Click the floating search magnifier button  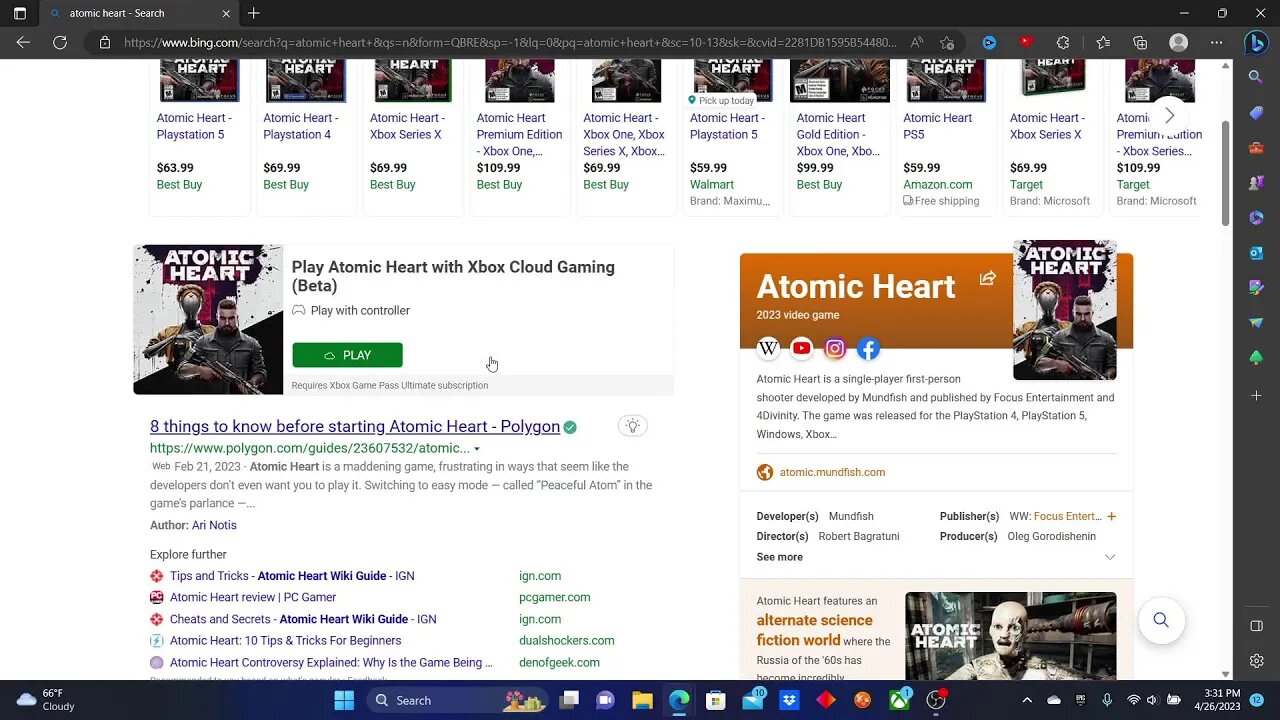1161,620
